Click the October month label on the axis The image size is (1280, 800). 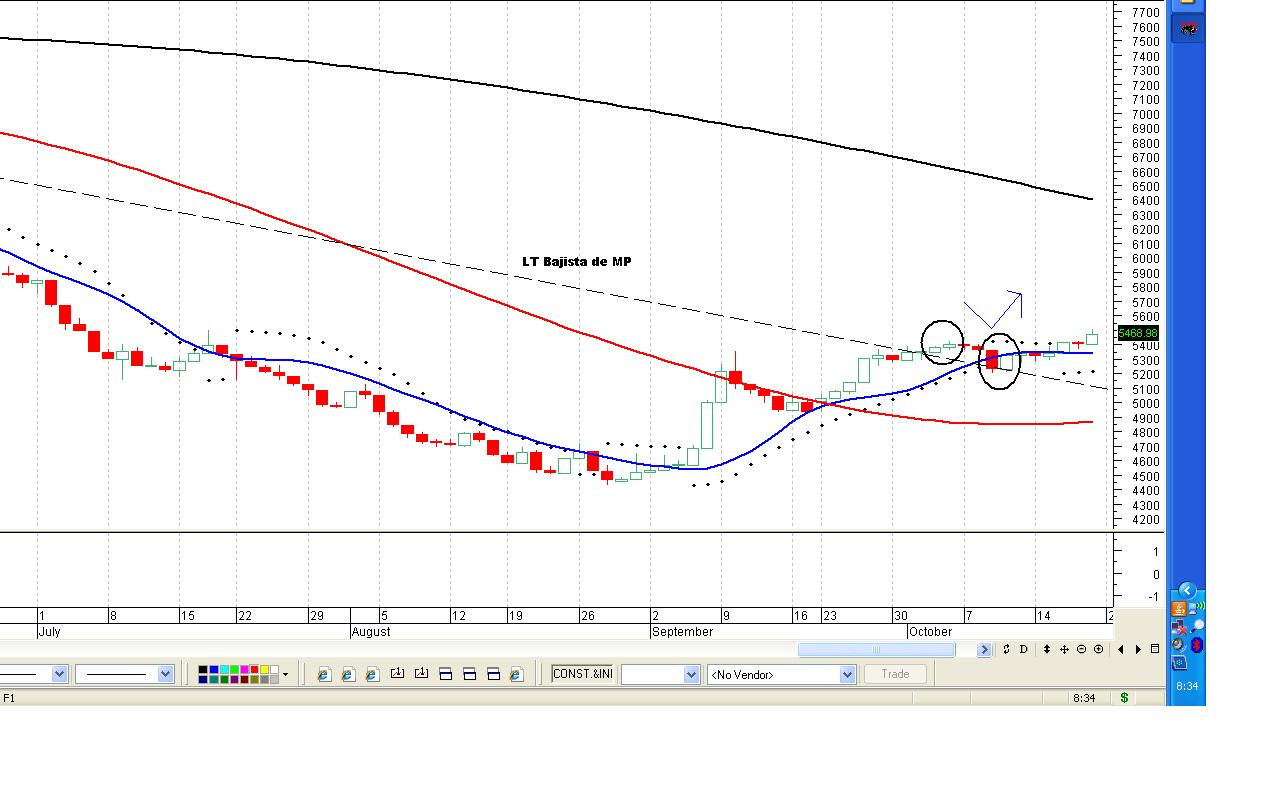pyautogui.click(x=930, y=632)
